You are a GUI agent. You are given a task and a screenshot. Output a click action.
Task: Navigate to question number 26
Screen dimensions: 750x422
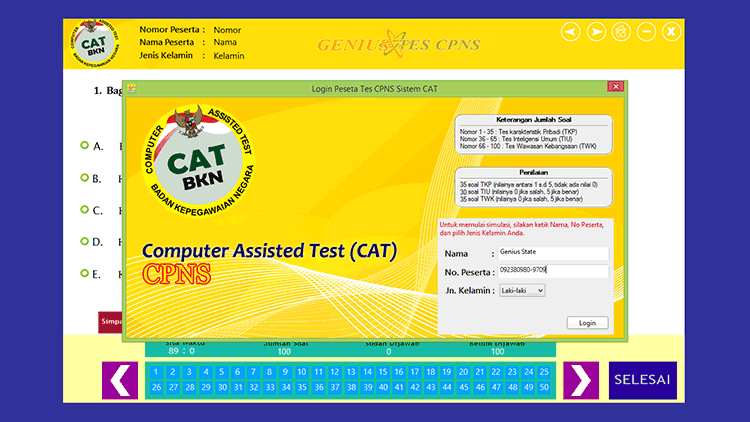click(x=156, y=388)
